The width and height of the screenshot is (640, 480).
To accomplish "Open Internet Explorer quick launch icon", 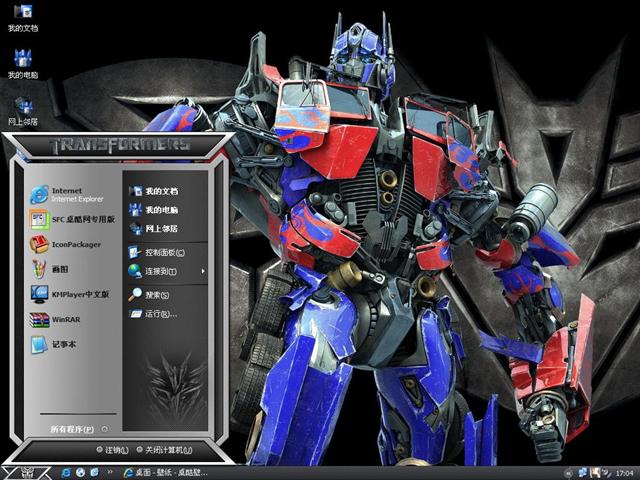I will pyautogui.click(x=65, y=473).
